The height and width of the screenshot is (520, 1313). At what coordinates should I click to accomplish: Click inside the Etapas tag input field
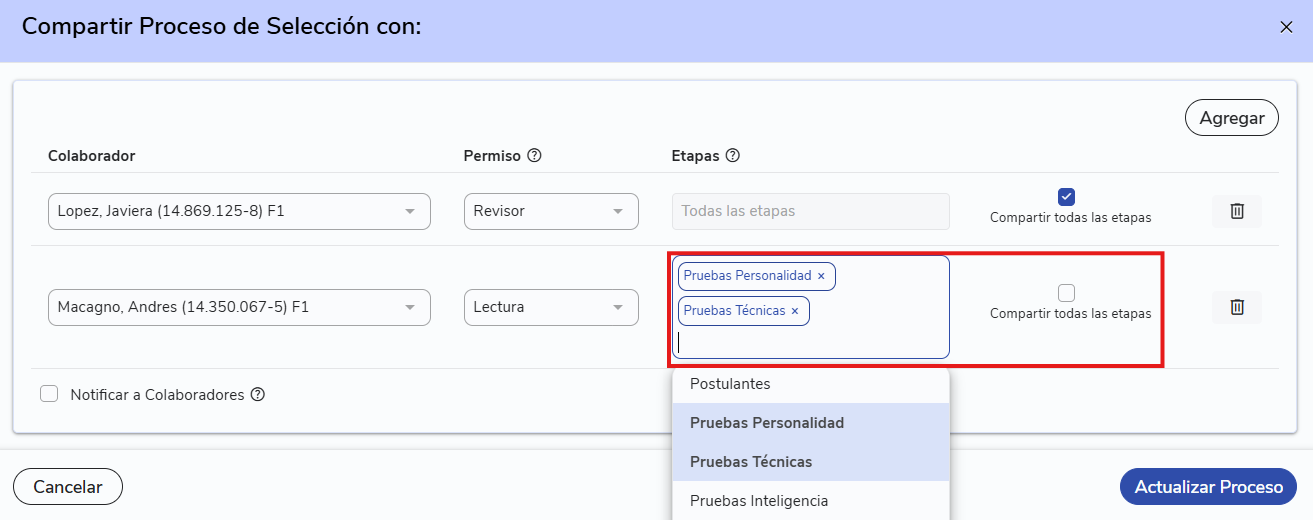[810, 343]
